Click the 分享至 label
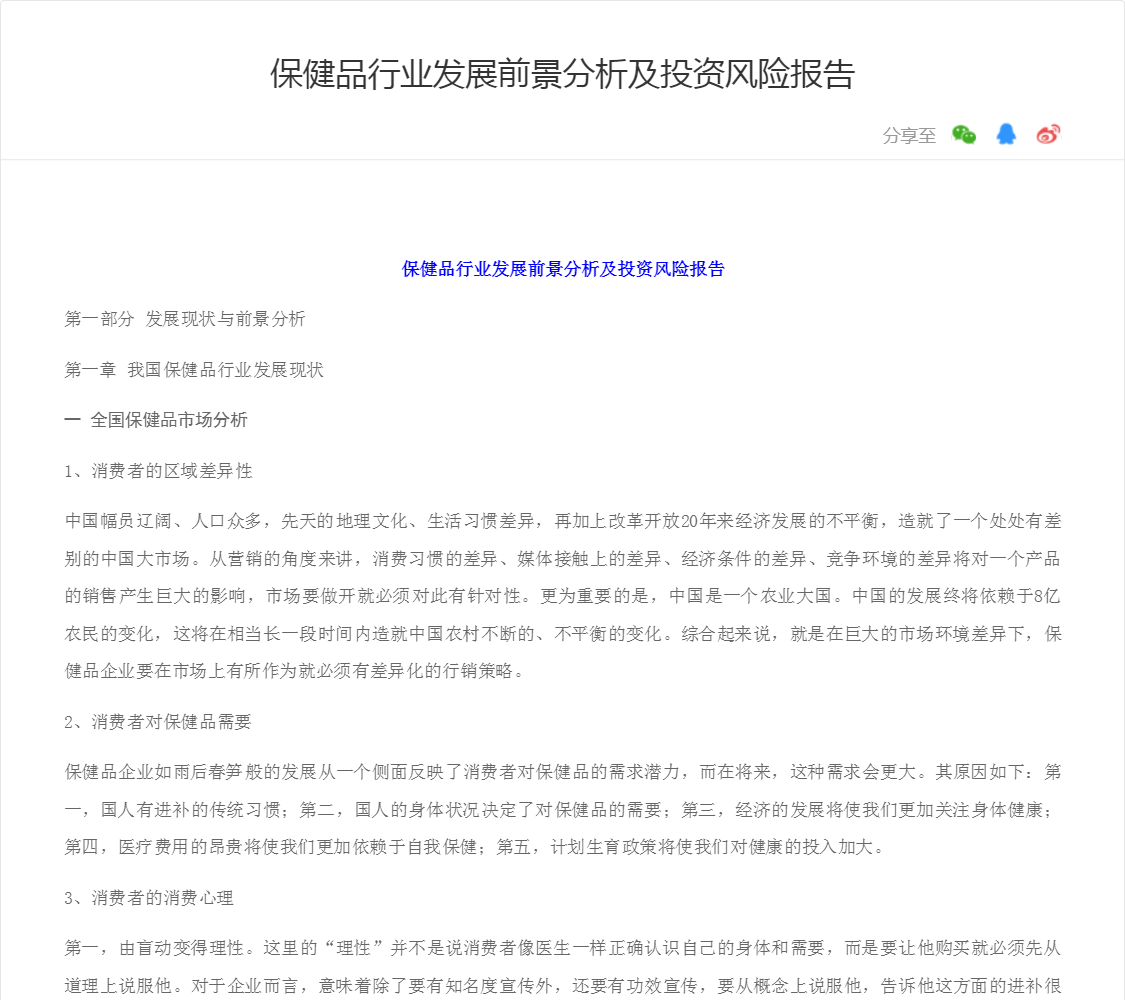 coord(909,136)
